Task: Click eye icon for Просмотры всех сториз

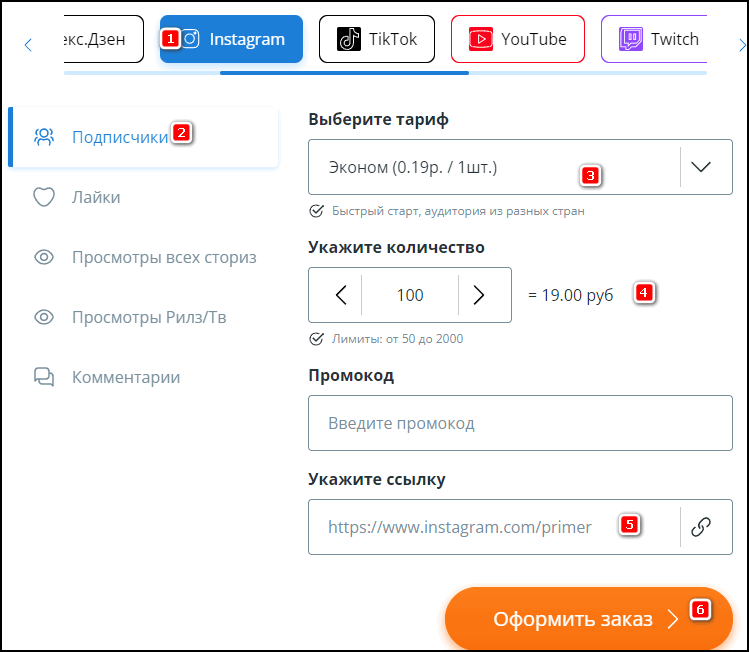Action: pos(44,257)
